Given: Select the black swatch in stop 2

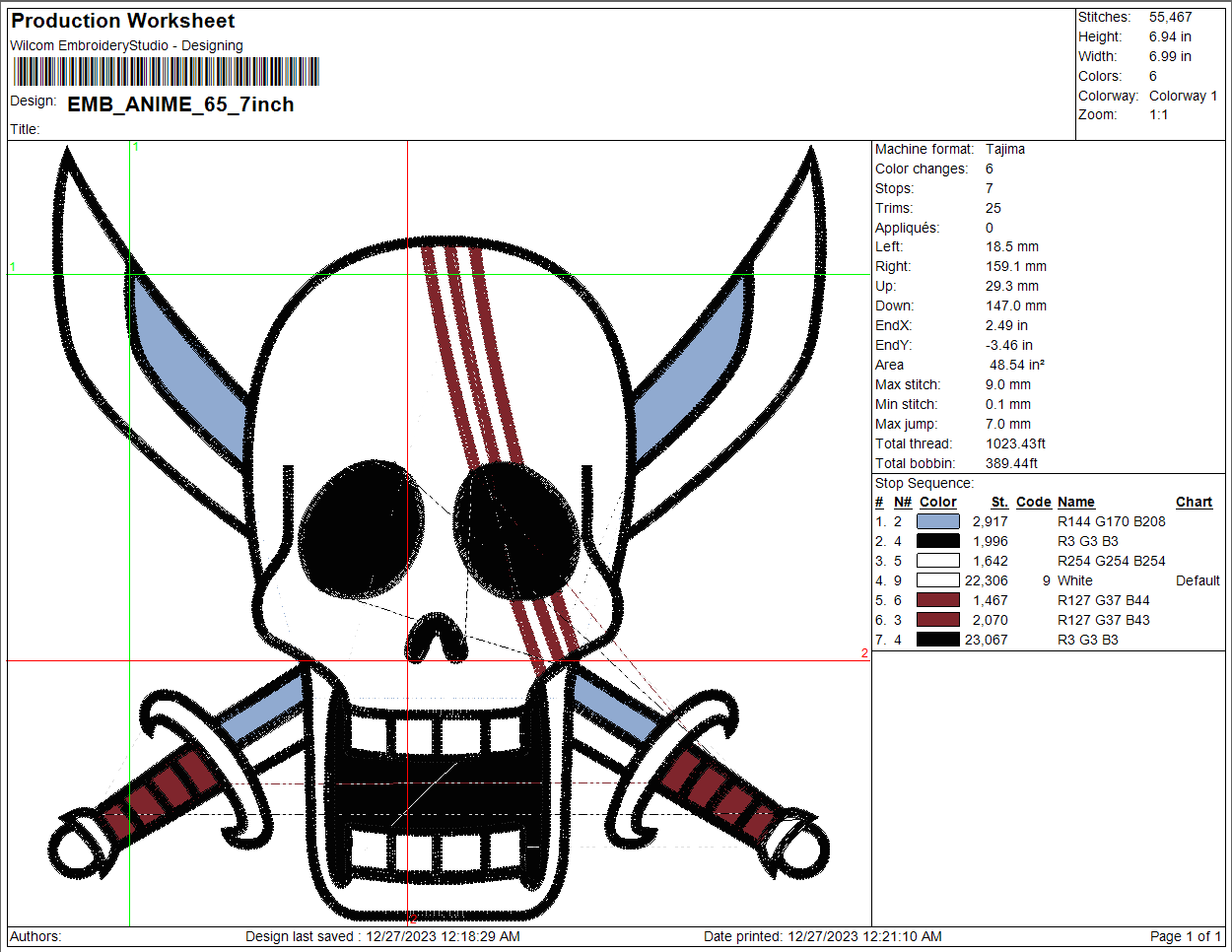Looking at the screenshot, I should (937, 541).
